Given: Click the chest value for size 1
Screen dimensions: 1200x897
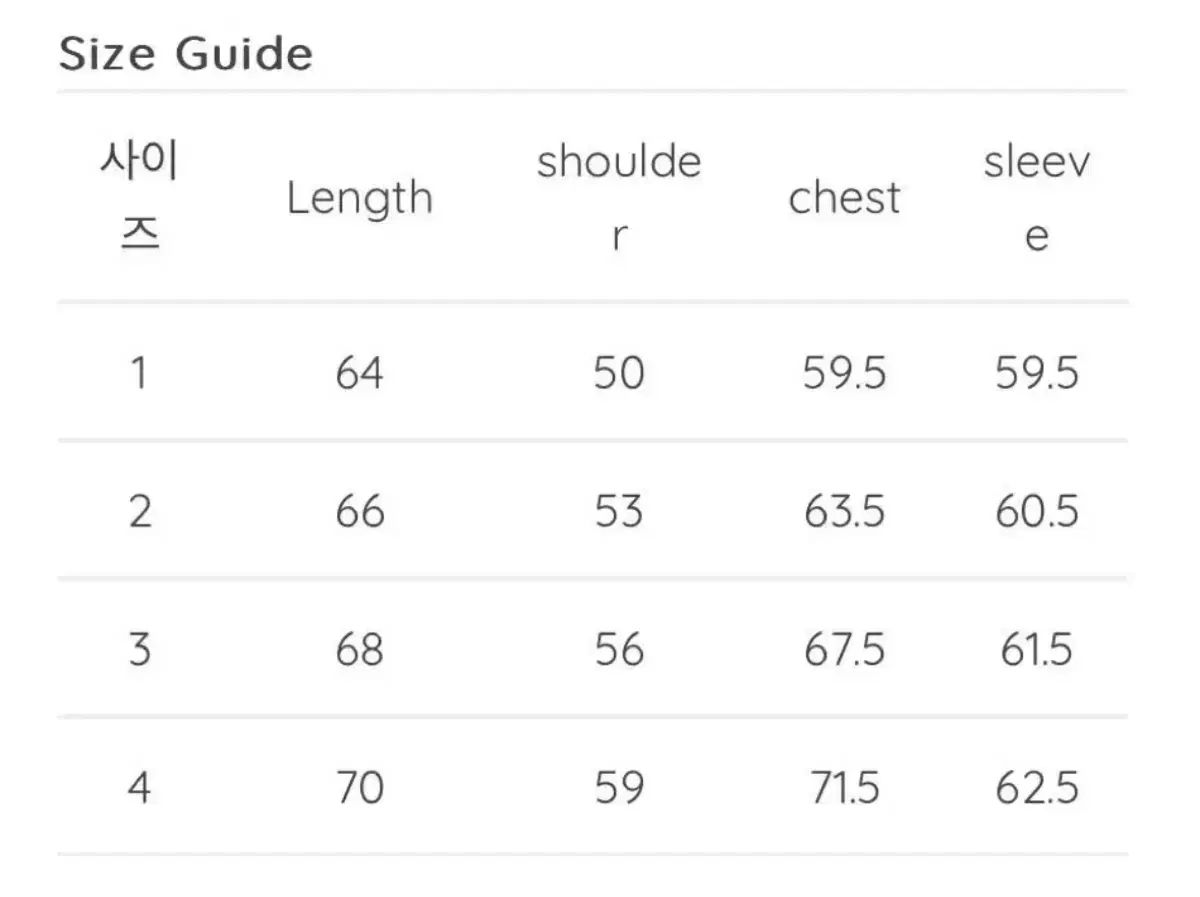Looking at the screenshot, I should click(844, 374).
